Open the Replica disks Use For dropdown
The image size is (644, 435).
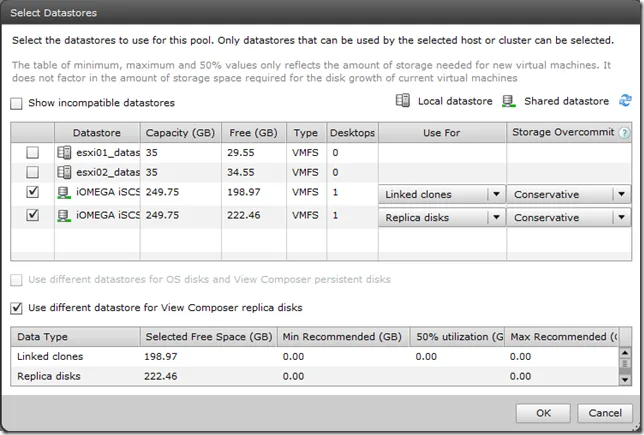[x=442, y=217]
